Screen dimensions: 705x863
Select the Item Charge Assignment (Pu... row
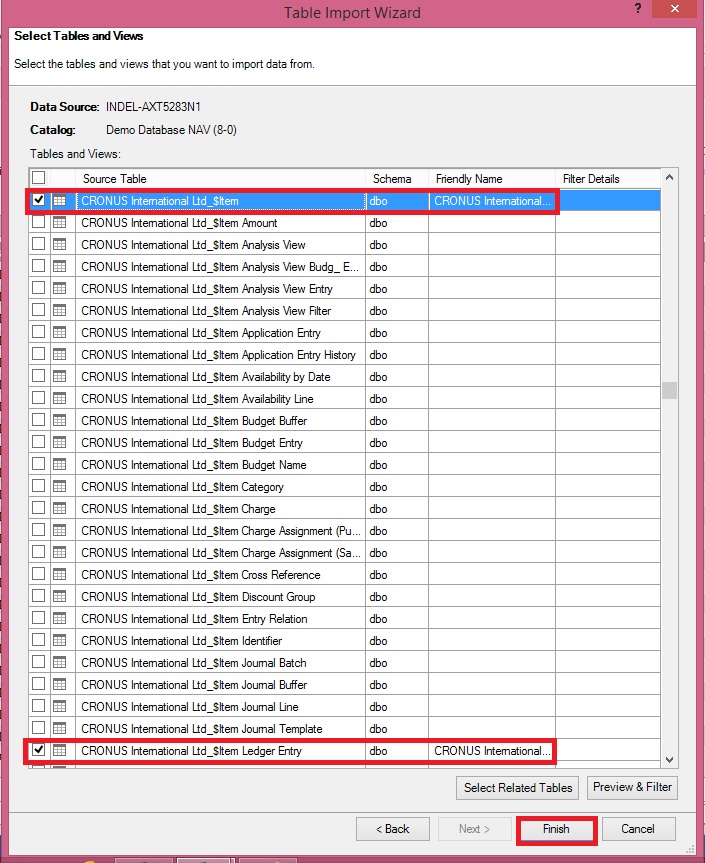click(221, 531)
